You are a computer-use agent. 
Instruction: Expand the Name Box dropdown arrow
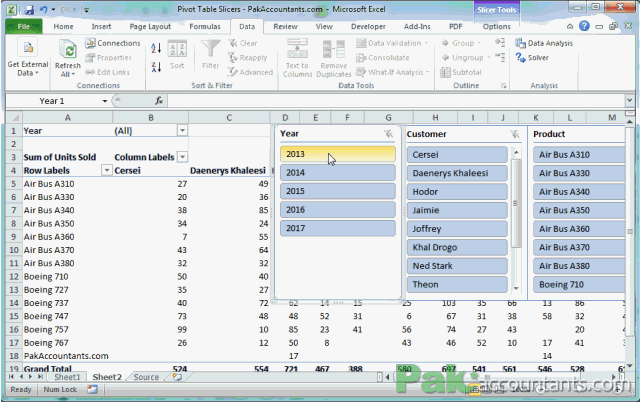pos(105,101)
